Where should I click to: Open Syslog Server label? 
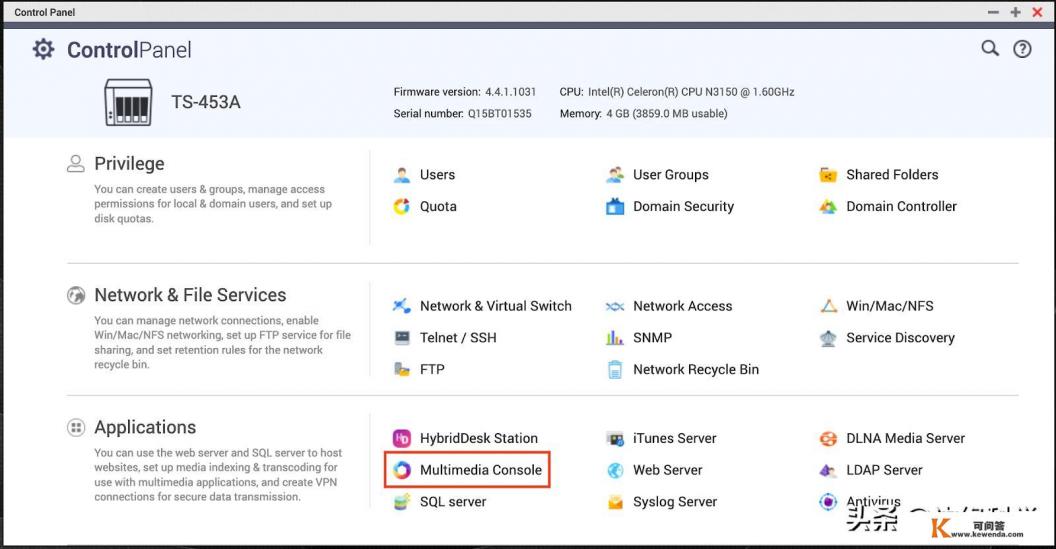tap(675, 501)
